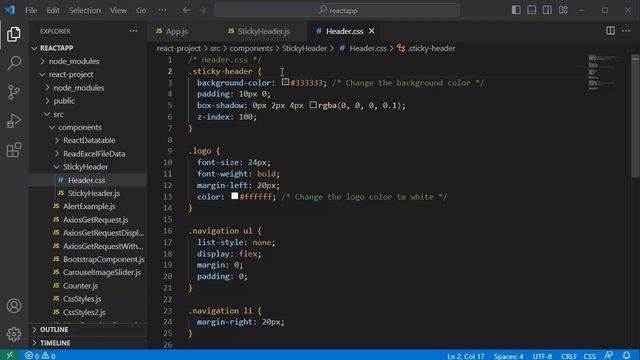
Task: Open the Extensions view
Action: coord(14,150)
